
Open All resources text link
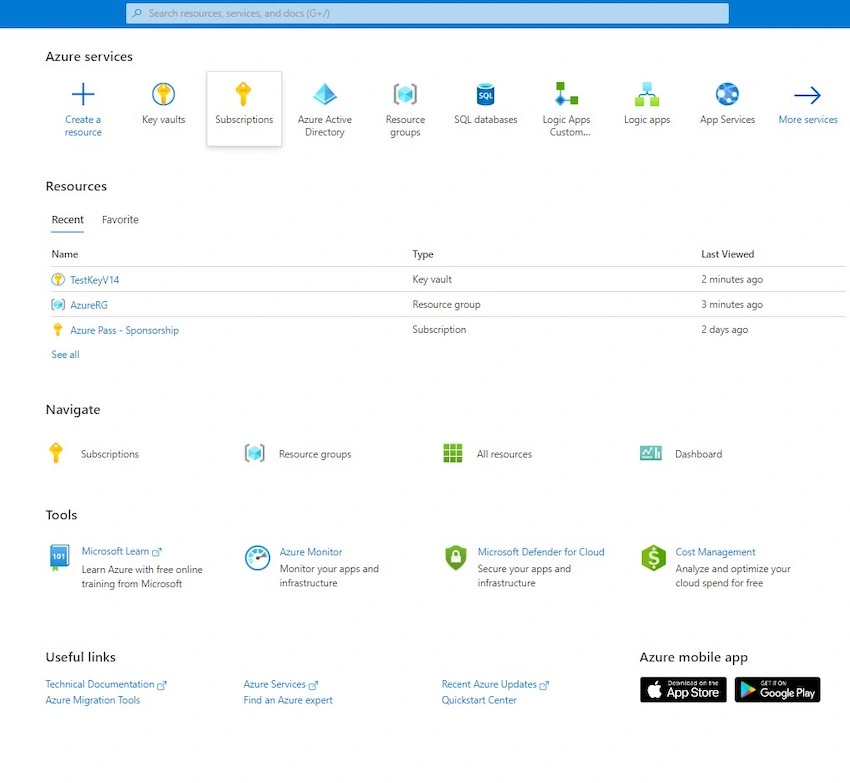(504, 454)
